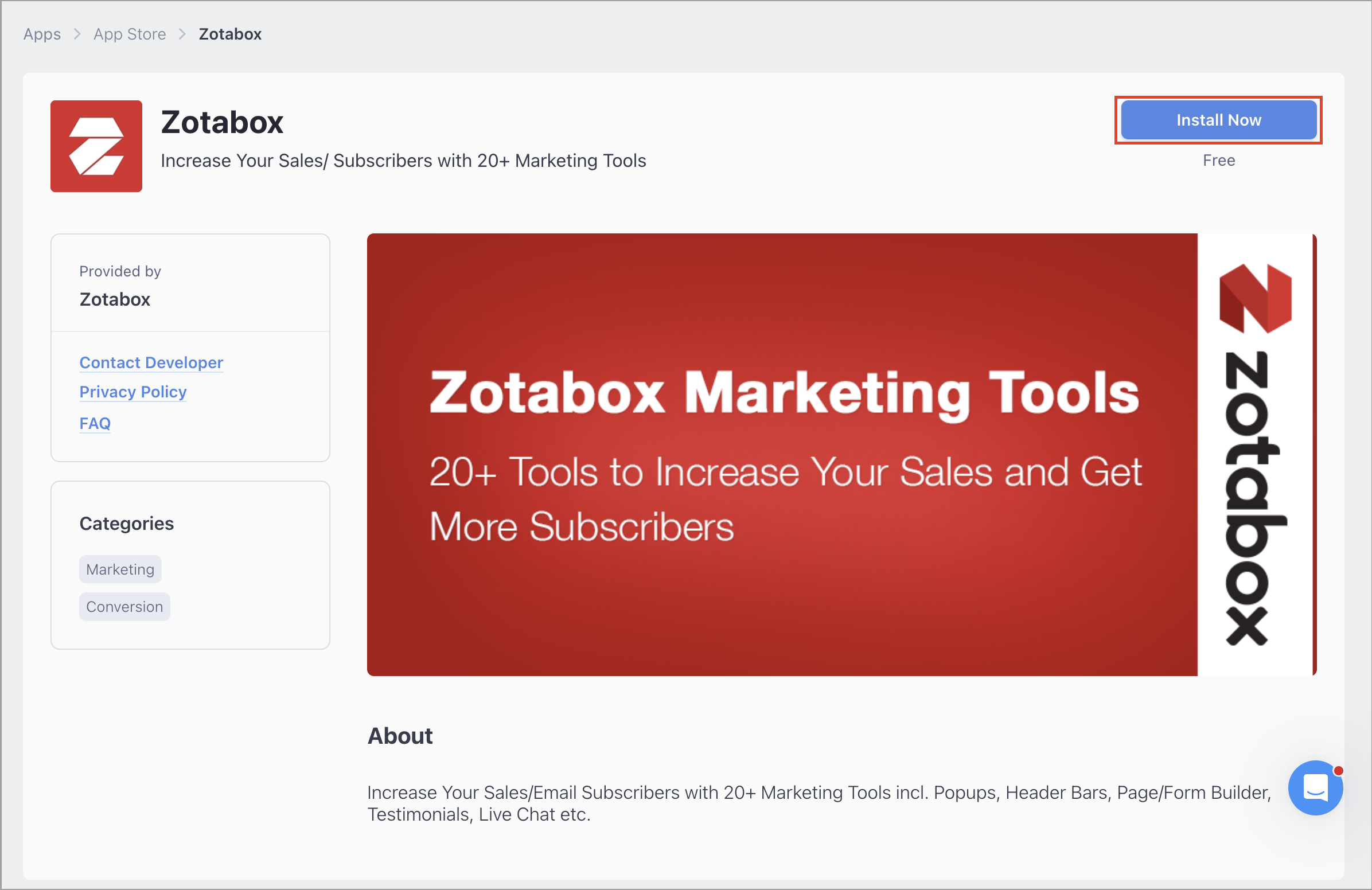Click the Zotabox red app logo icon
The height and width of the screenshot is (890, 1372).
pos(96,146)
